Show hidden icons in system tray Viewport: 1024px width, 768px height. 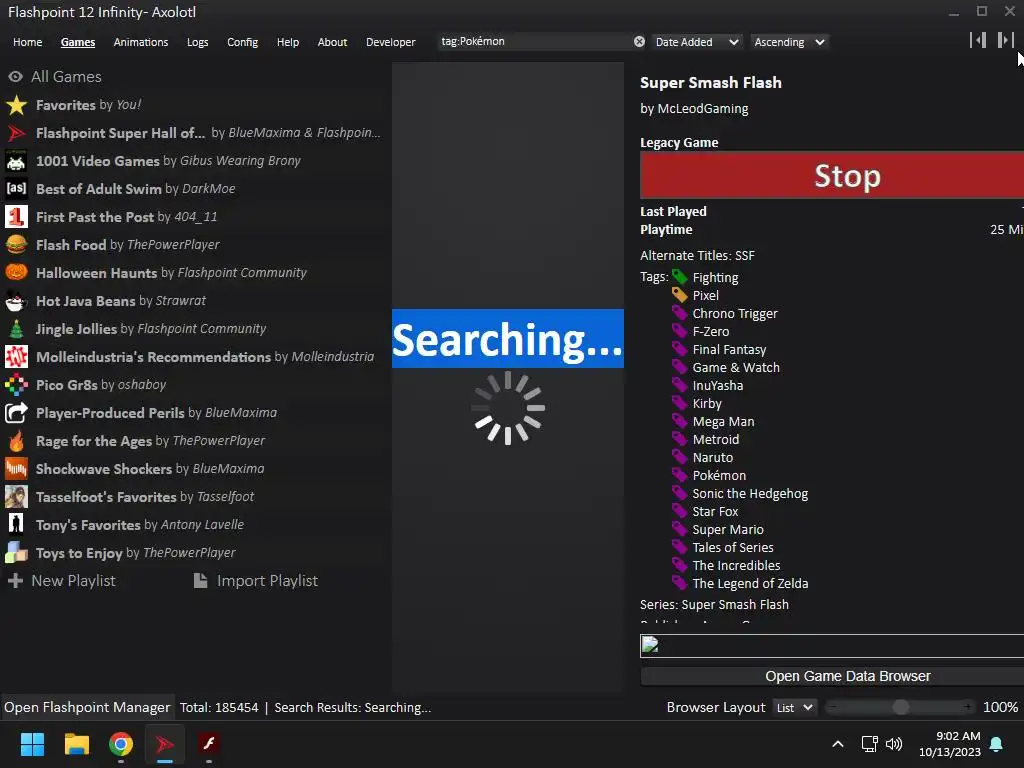(x=838, y=744)
